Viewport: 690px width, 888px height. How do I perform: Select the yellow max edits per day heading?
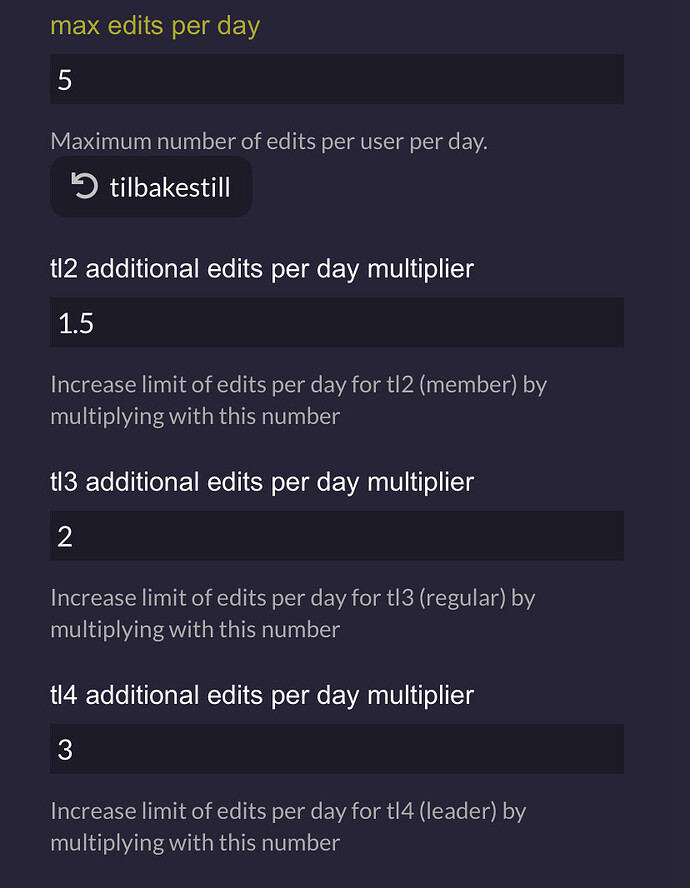click(x=155, y=27)
